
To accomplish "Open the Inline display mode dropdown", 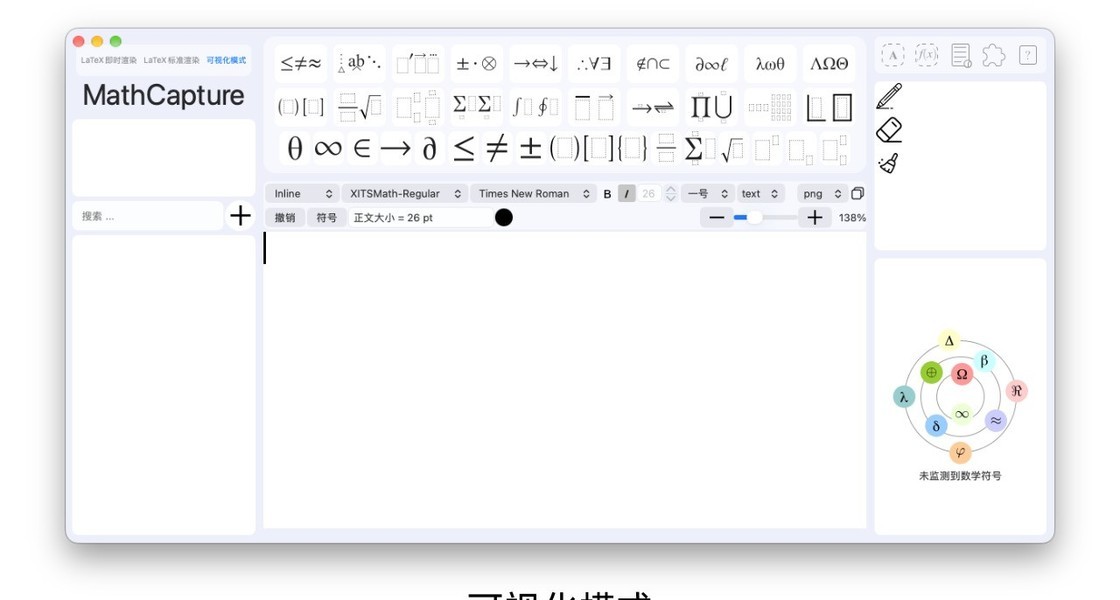I will pyautogui.click(x=303, y=194).
